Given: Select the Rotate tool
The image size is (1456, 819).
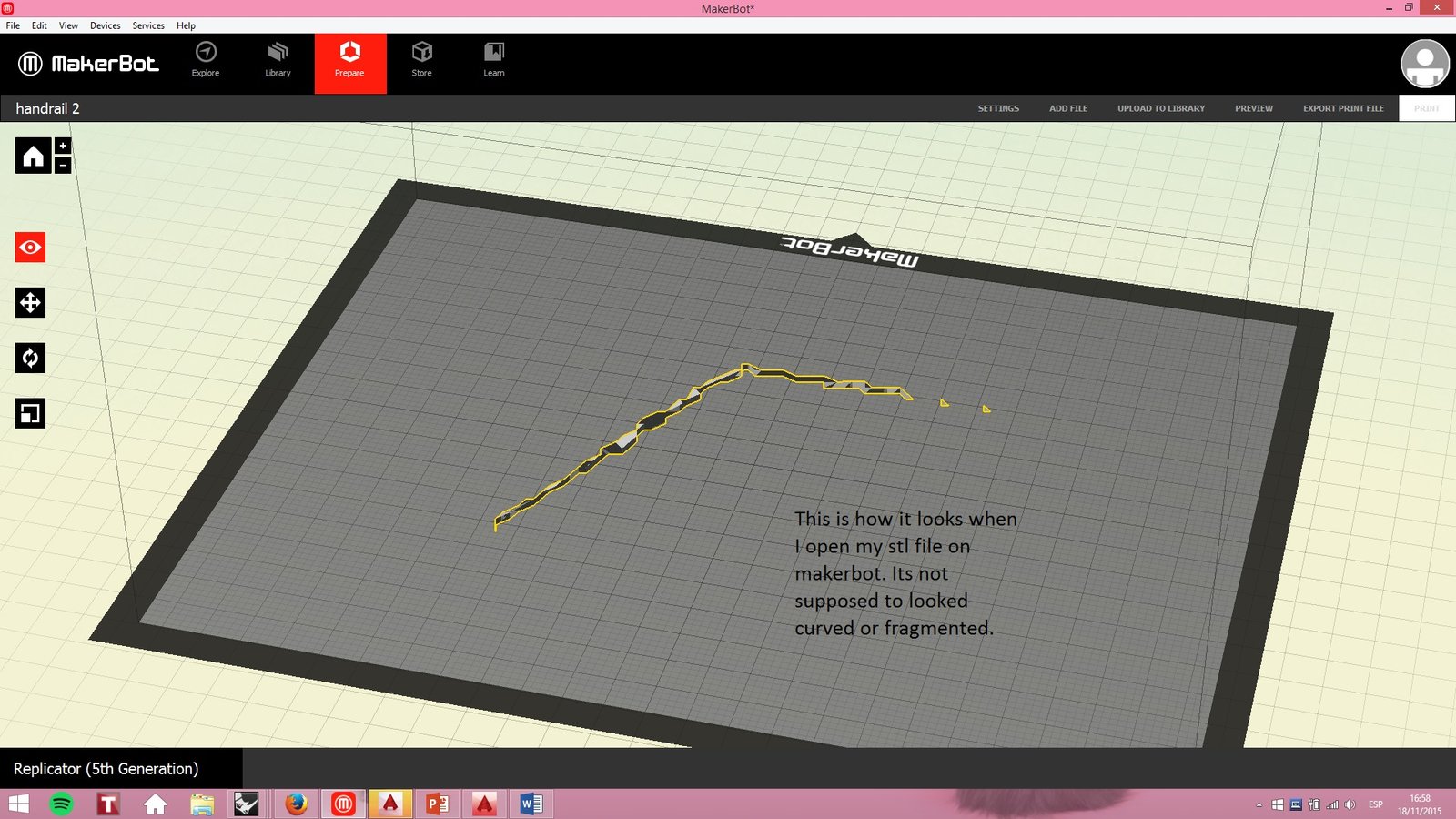Looking at the screenshot, I should (x=30, y=358).
